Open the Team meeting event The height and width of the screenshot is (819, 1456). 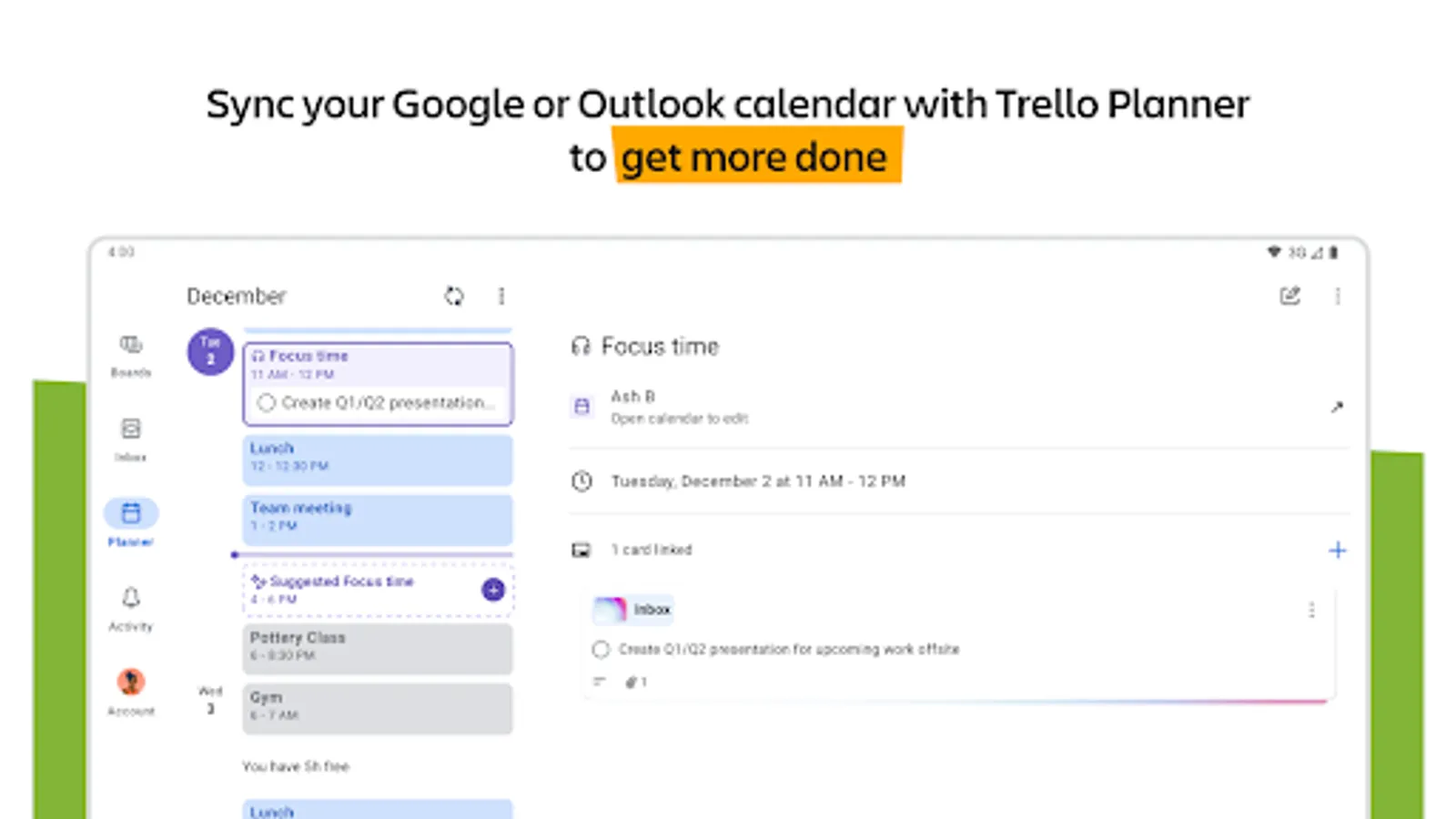[x=377, y=518]
